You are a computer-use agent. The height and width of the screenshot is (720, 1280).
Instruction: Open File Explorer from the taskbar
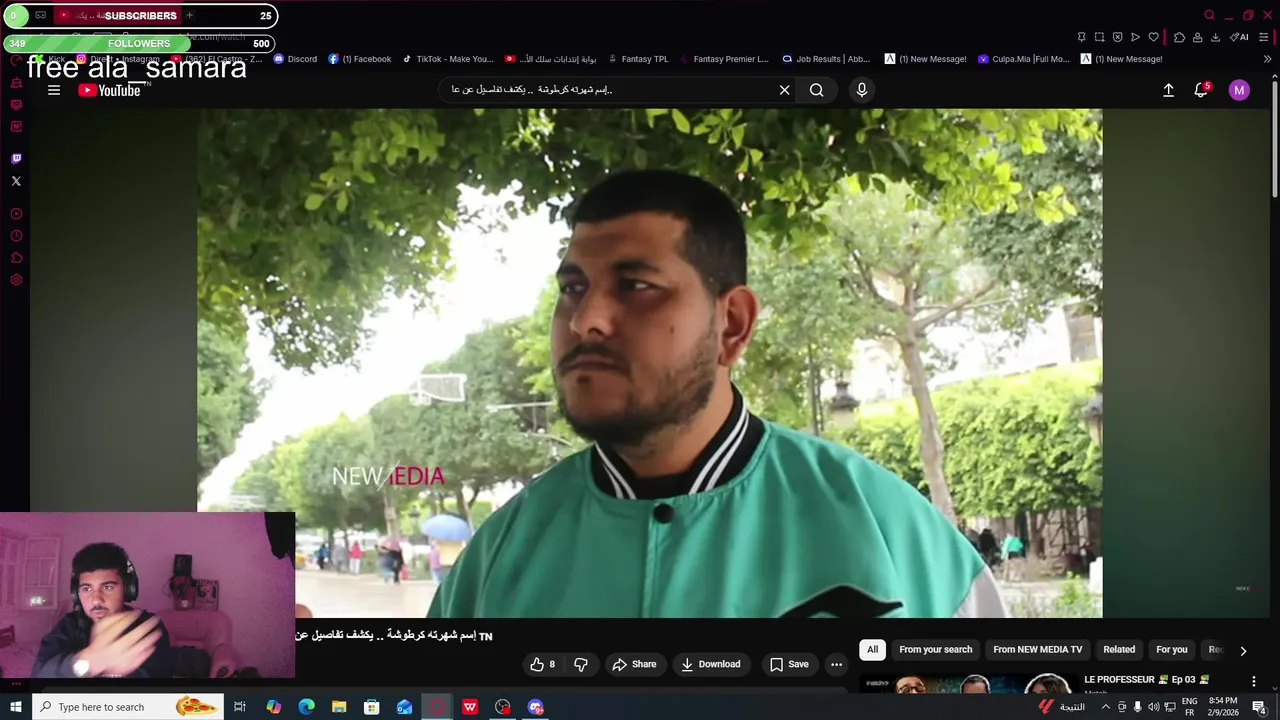point(339,707)
